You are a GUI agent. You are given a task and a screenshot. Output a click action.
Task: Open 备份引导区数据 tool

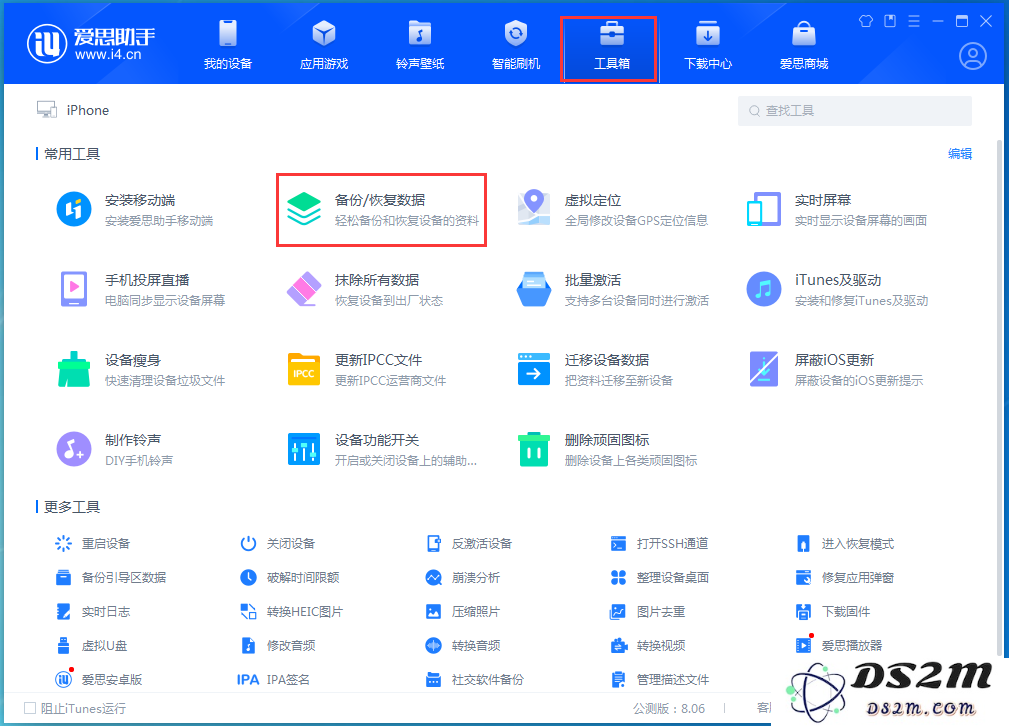(111, 578)
